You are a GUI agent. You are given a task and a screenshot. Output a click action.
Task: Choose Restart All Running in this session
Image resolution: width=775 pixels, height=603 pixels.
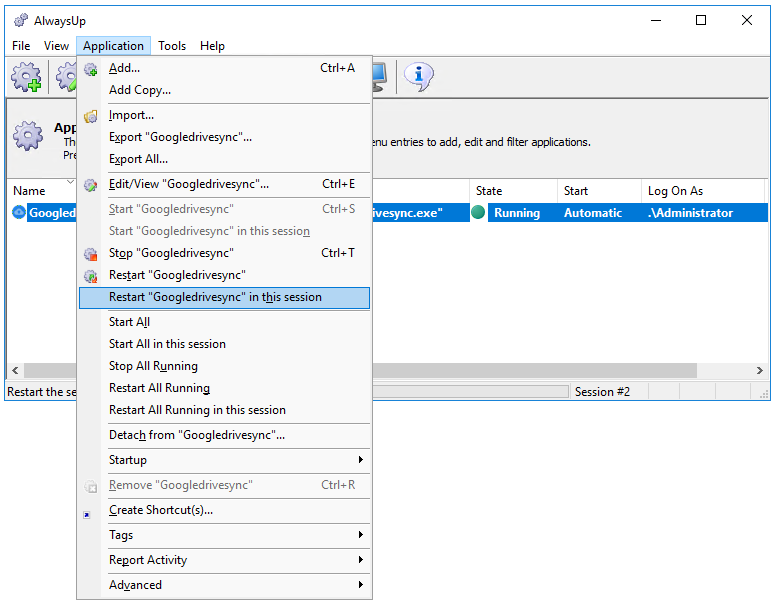[x=224, y=410]
